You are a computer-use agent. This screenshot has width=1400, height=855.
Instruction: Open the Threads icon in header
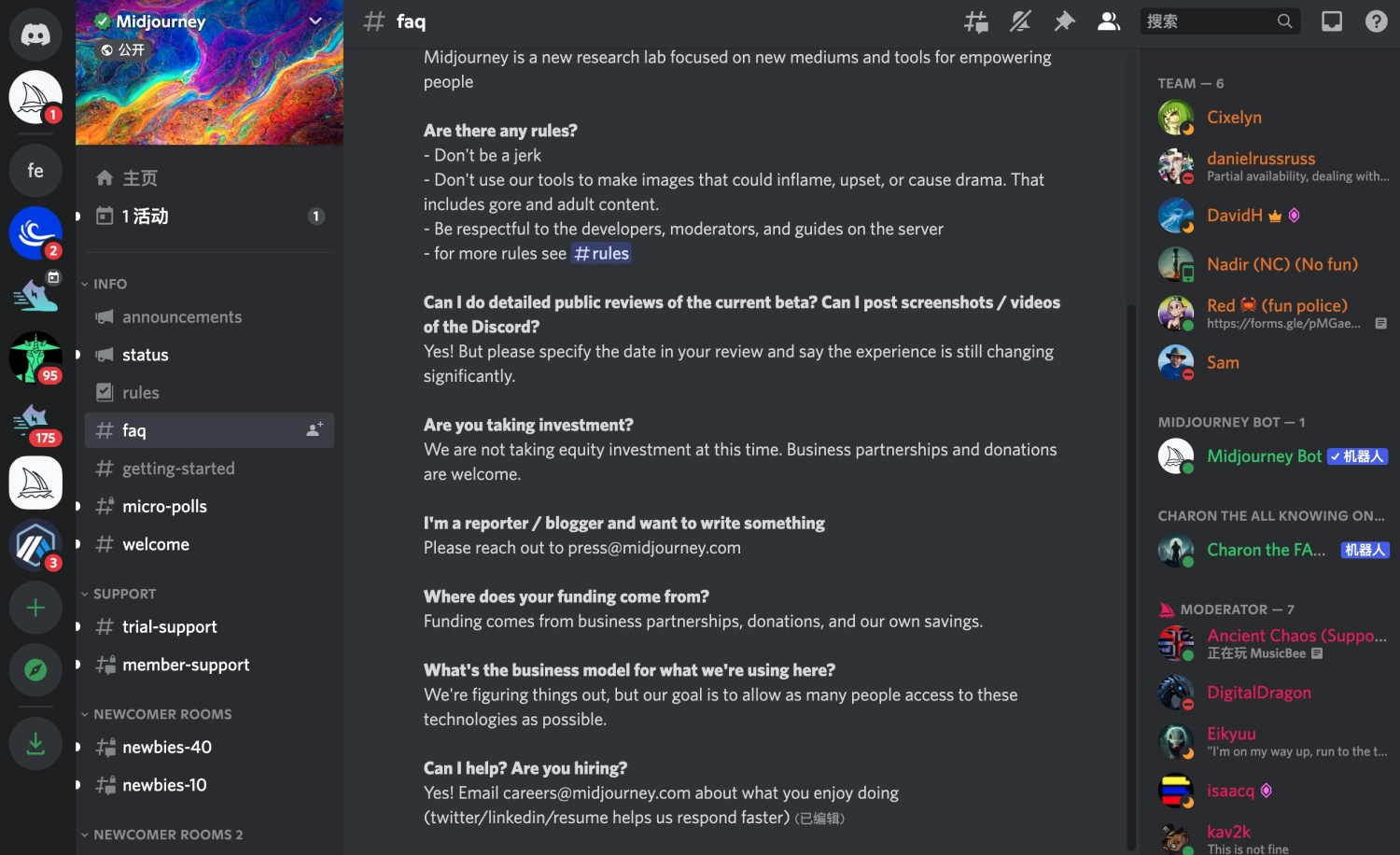976,21
